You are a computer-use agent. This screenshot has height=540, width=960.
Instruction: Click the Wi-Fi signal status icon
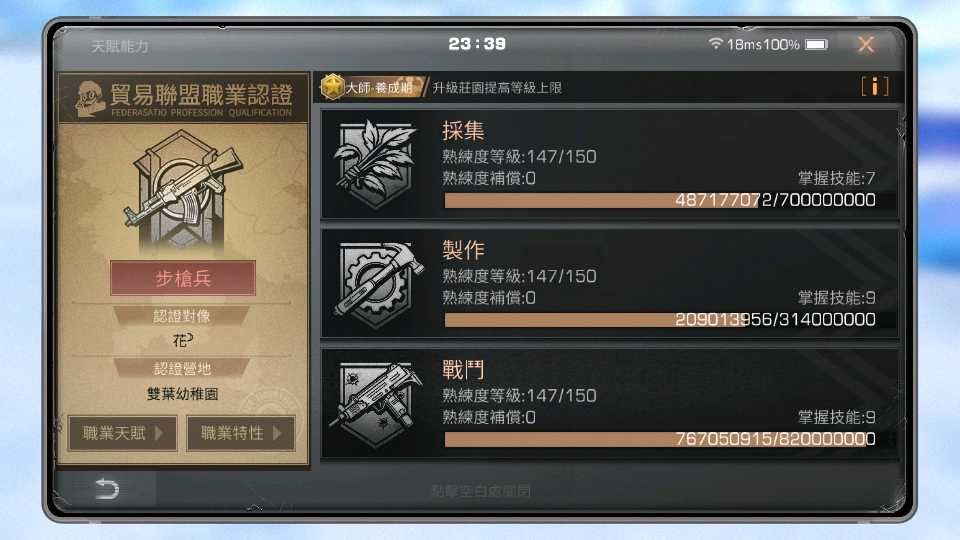pos(715,43)
